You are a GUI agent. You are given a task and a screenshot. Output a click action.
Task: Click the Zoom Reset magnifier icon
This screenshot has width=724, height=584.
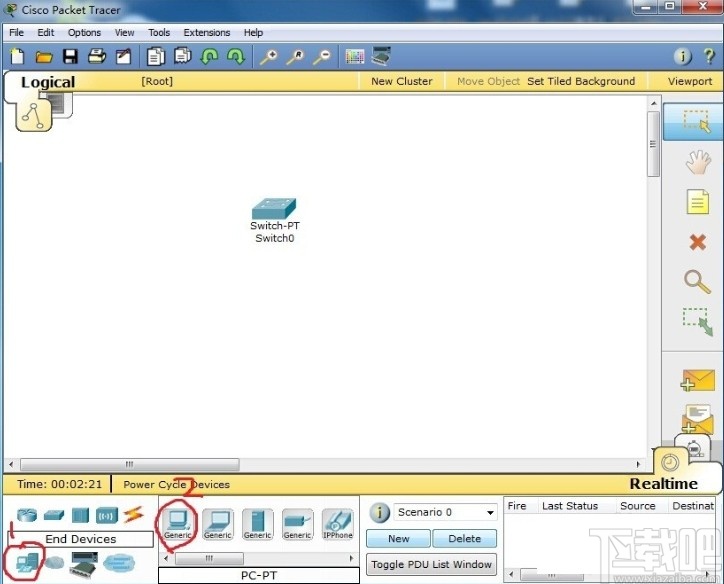point(295,57)
